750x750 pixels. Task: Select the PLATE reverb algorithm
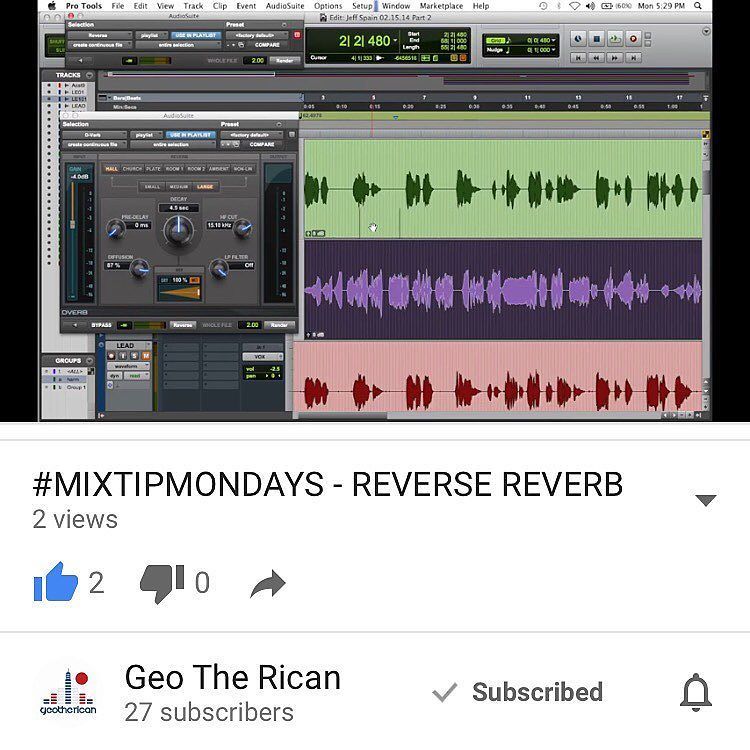(153, 169)
